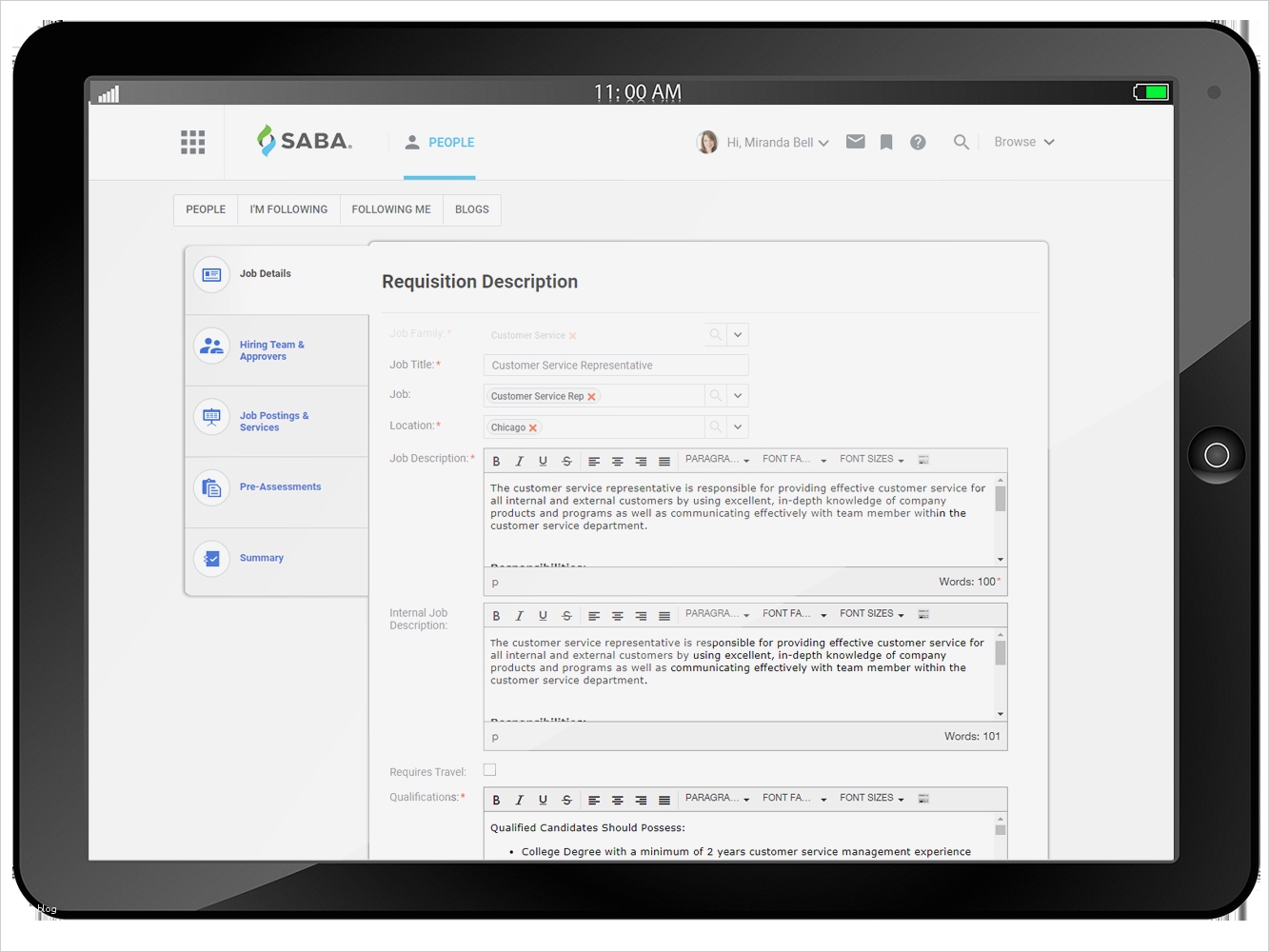This screenshot has width=1269, height=952.
Task: Search job families with magnifier icon
Action: [x=715, y=334]
